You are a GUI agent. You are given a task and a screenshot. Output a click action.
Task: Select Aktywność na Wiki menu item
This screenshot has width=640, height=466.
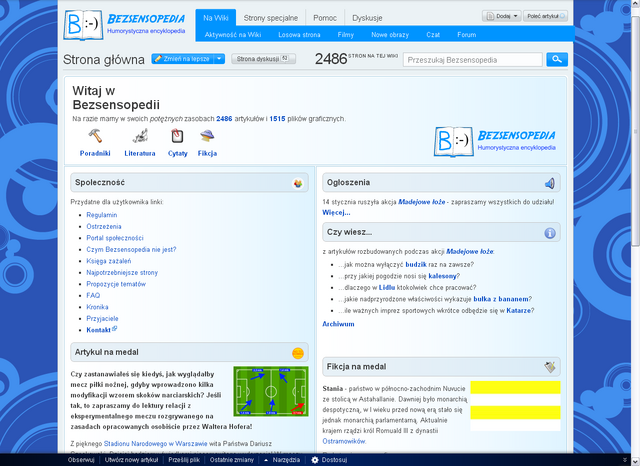point(233,35)
